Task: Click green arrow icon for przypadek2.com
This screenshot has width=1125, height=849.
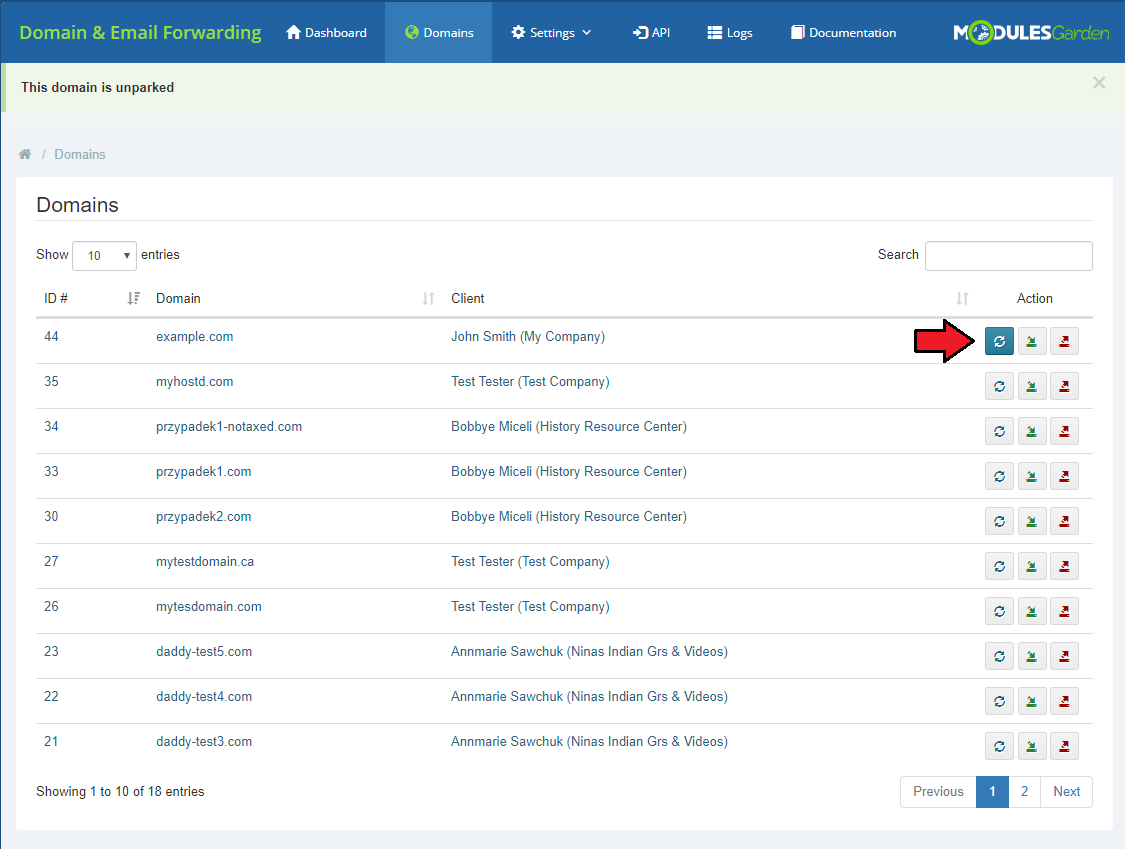Action: click(1032, 521)
